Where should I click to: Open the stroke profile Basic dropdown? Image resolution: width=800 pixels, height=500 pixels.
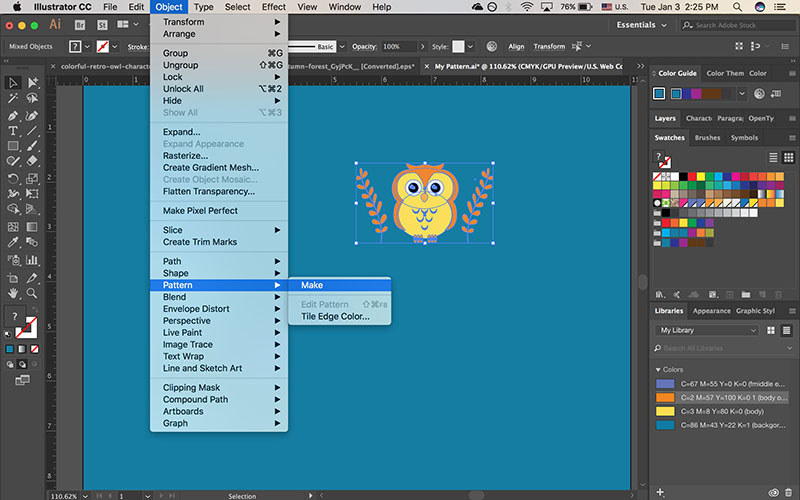[342, 46]
